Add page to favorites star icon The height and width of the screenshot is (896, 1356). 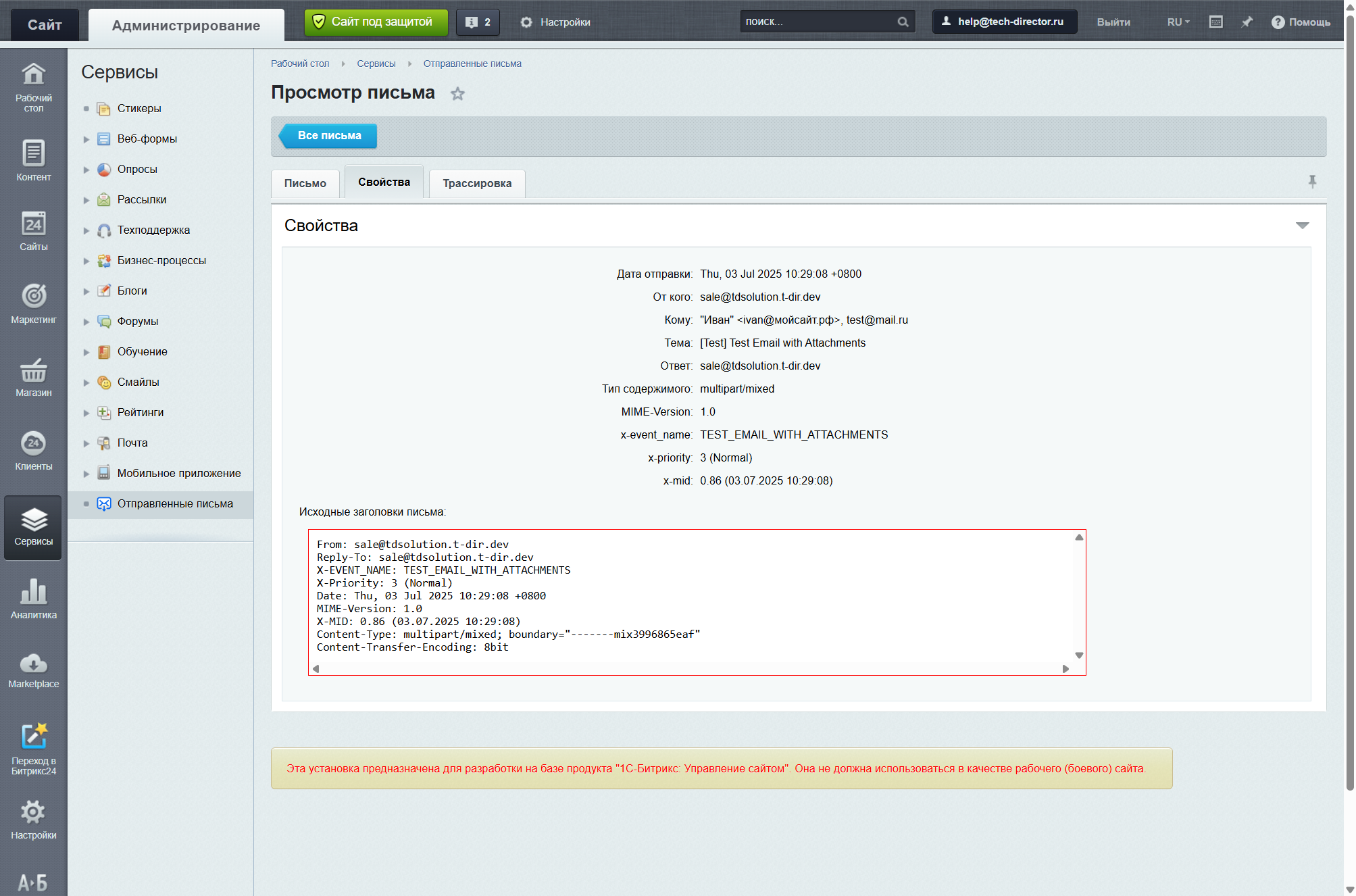[x=457, y=94]
